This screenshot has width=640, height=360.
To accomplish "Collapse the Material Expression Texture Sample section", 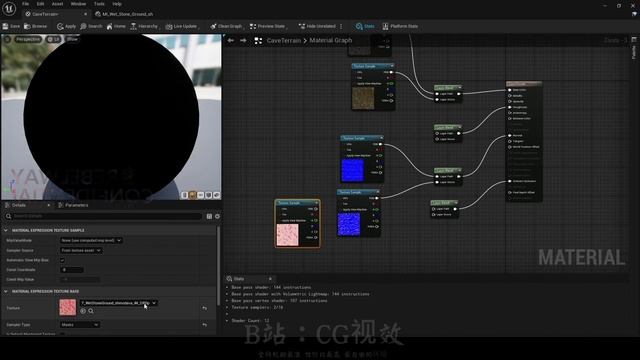I will click(x=6, y=230).
